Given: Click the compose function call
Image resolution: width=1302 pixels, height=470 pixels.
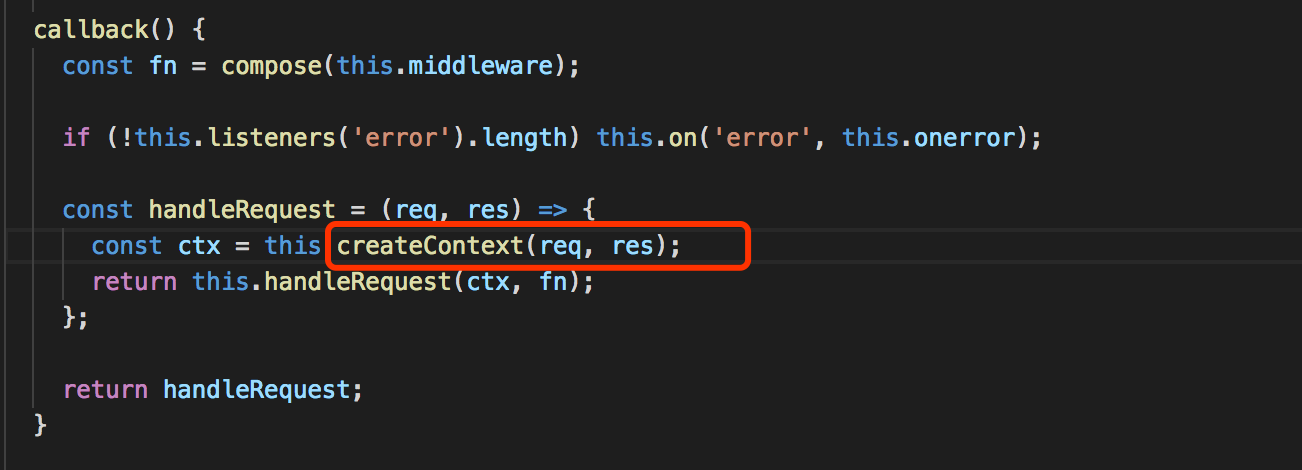Looking at the screenshot, I should [279, 66].
